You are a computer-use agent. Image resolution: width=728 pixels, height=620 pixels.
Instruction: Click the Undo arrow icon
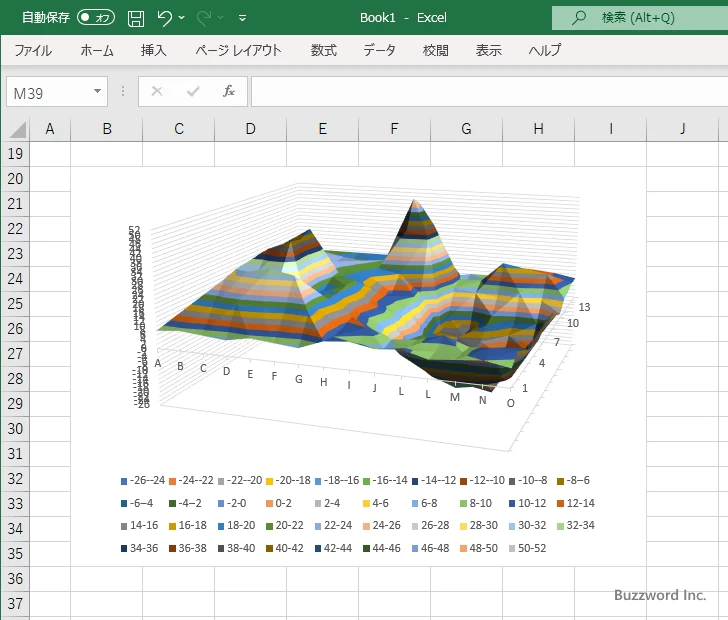pyautogui.click(x=164, y=18)
